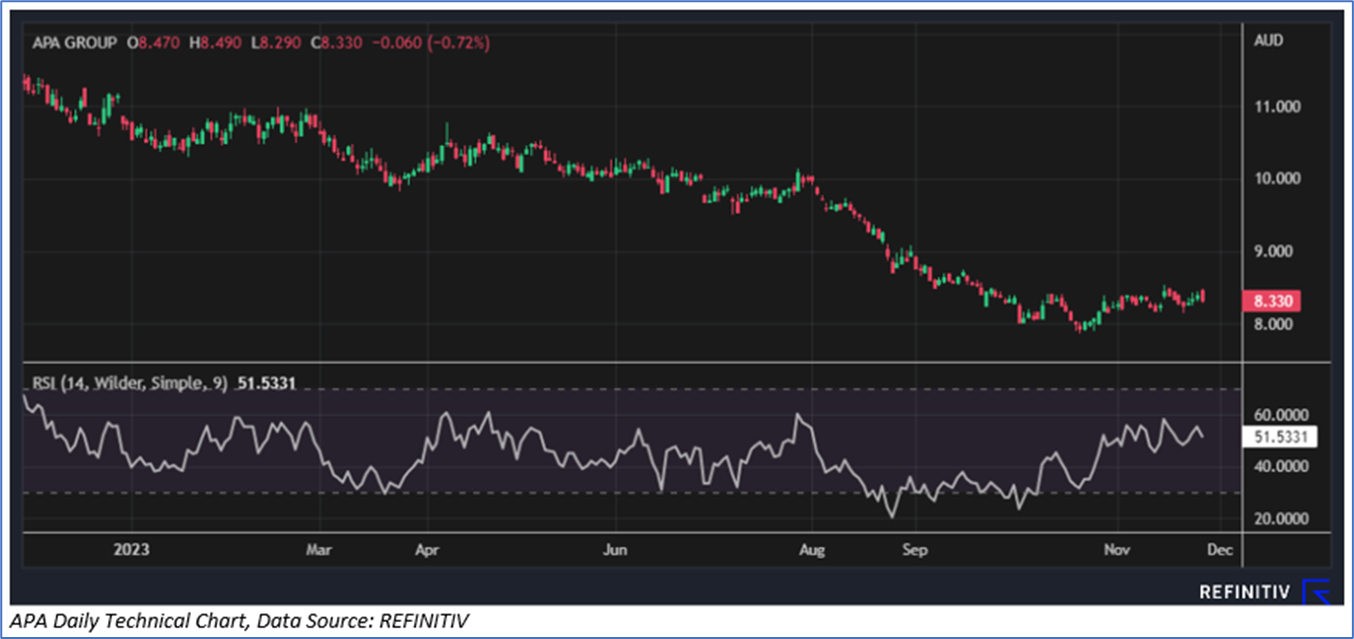
Task: Click the 9.000 price axis label
Action: [x=1275, y=251]
